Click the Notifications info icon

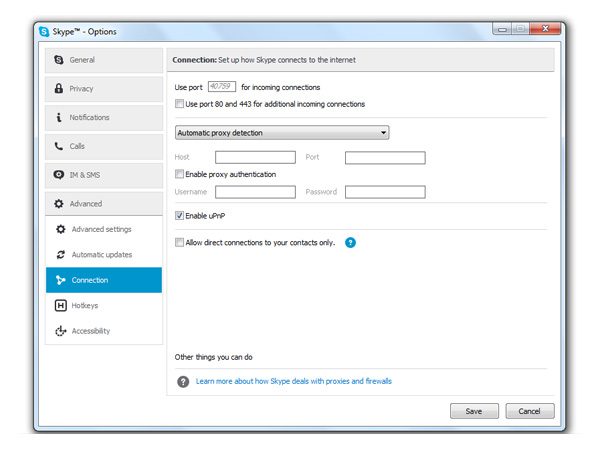(x=59, y=117)
